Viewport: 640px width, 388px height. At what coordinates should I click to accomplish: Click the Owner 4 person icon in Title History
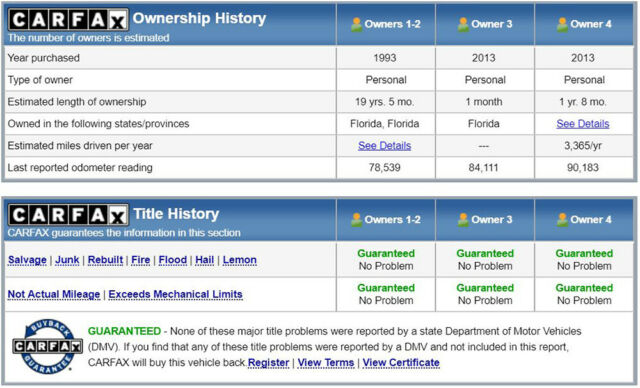click(562, 220)
